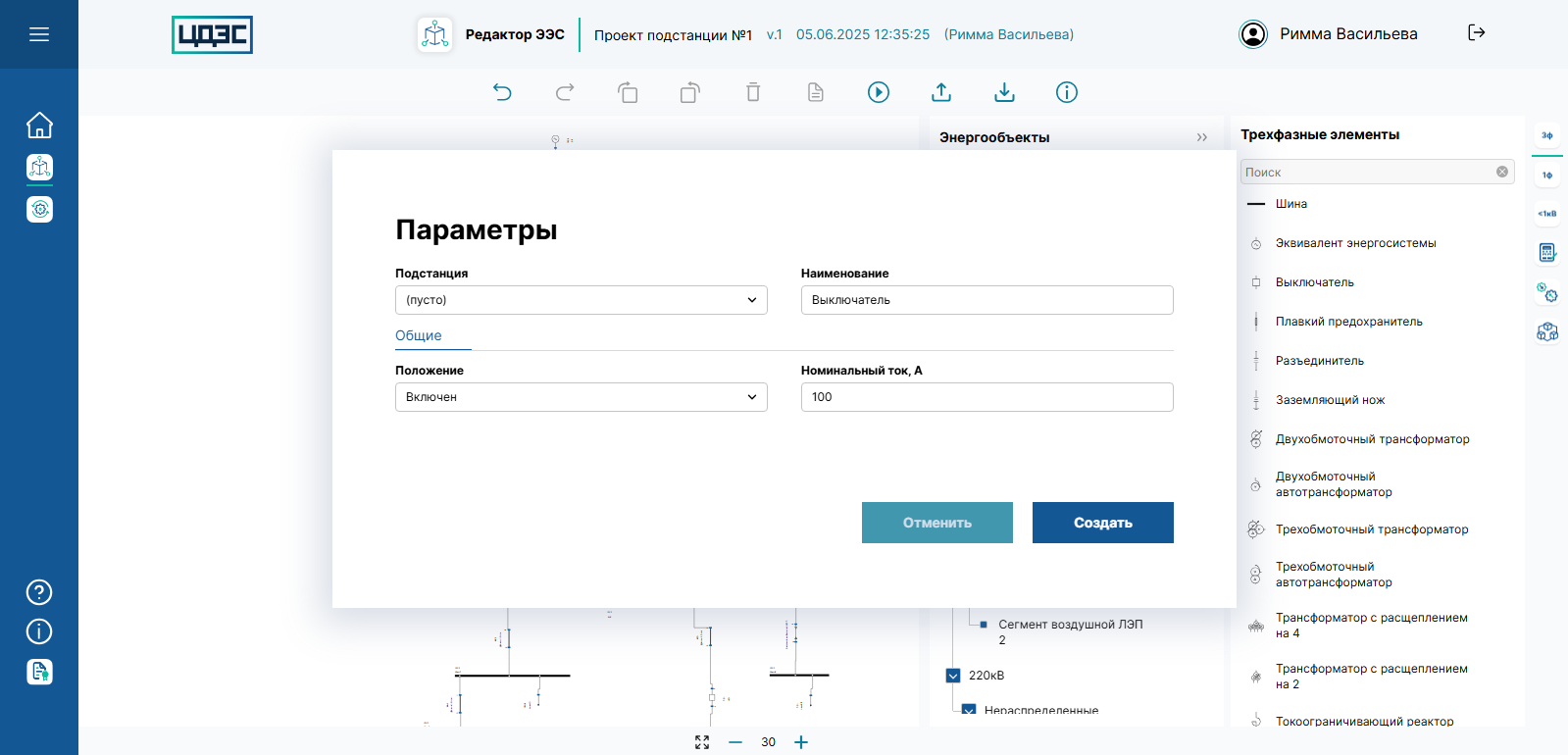Click the zoom in plus button
The image size is (1568, 755).
pos(801,742)
